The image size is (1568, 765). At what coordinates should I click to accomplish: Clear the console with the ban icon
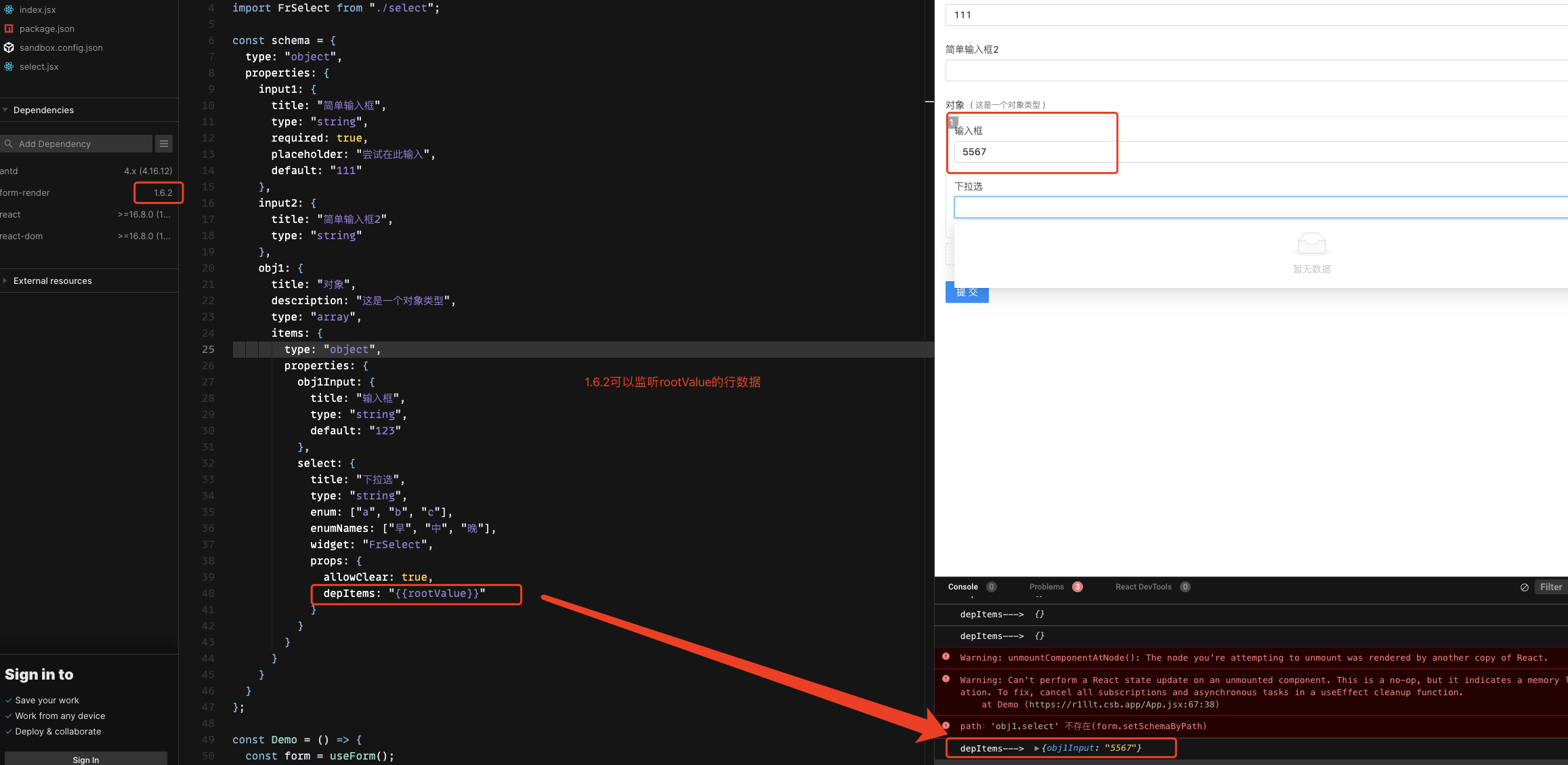tap(1524, 587)
